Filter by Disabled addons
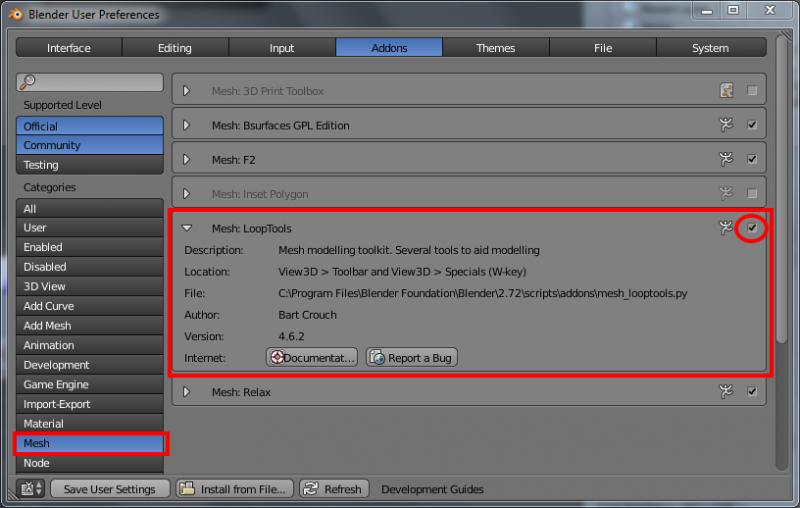The height and width of the screenshot is (508, 800). (90, 267)
